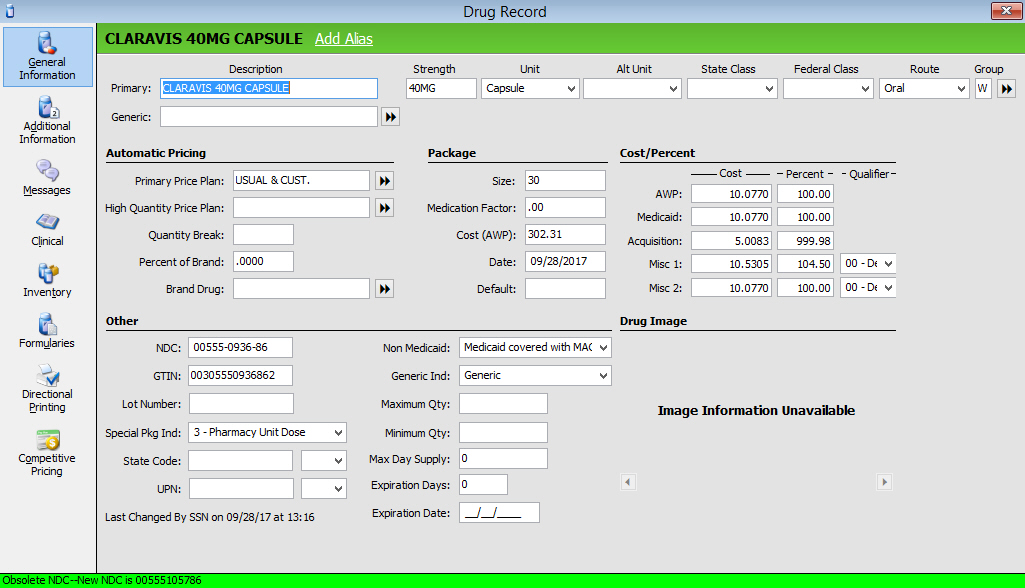Open the Clinical section
Image resolution: width=1025 pixels, height=588 pixels.
47,229
